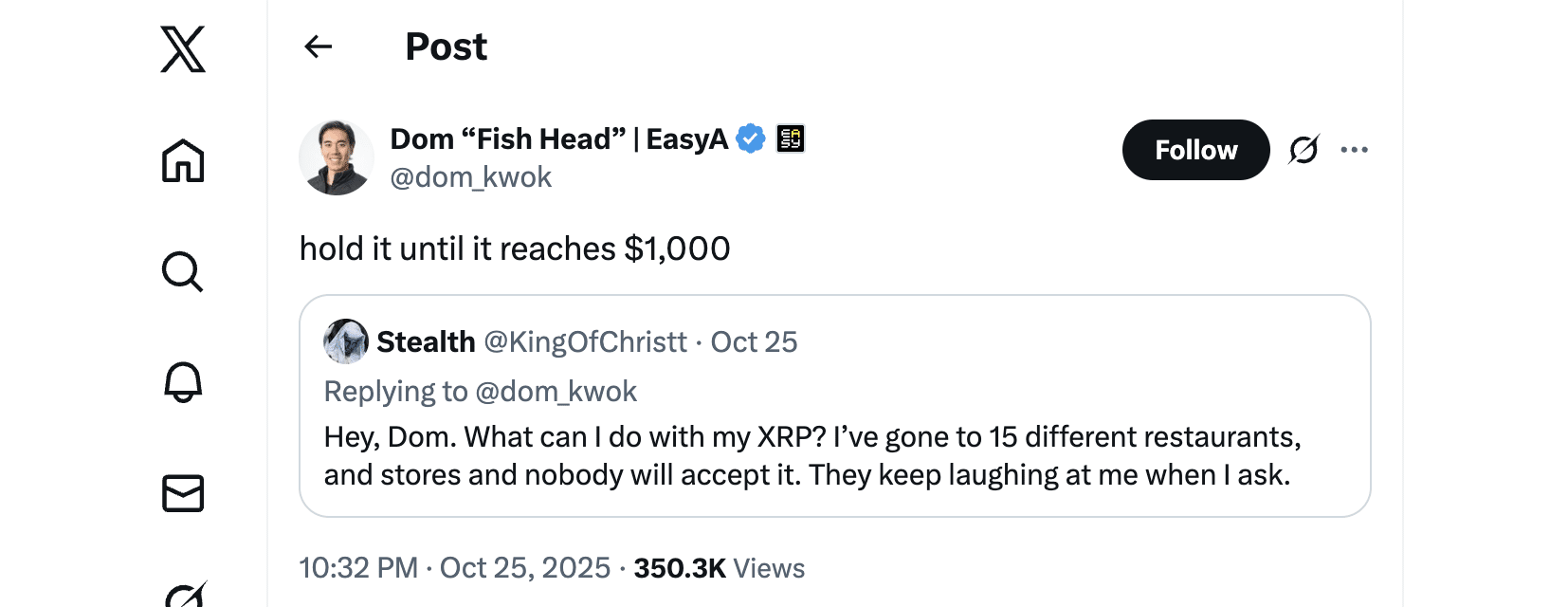This screenshot has height=607, width=1568.
Task: Open Dom "Fish Head" | EasyA display name
Action: tap(558, 138)
